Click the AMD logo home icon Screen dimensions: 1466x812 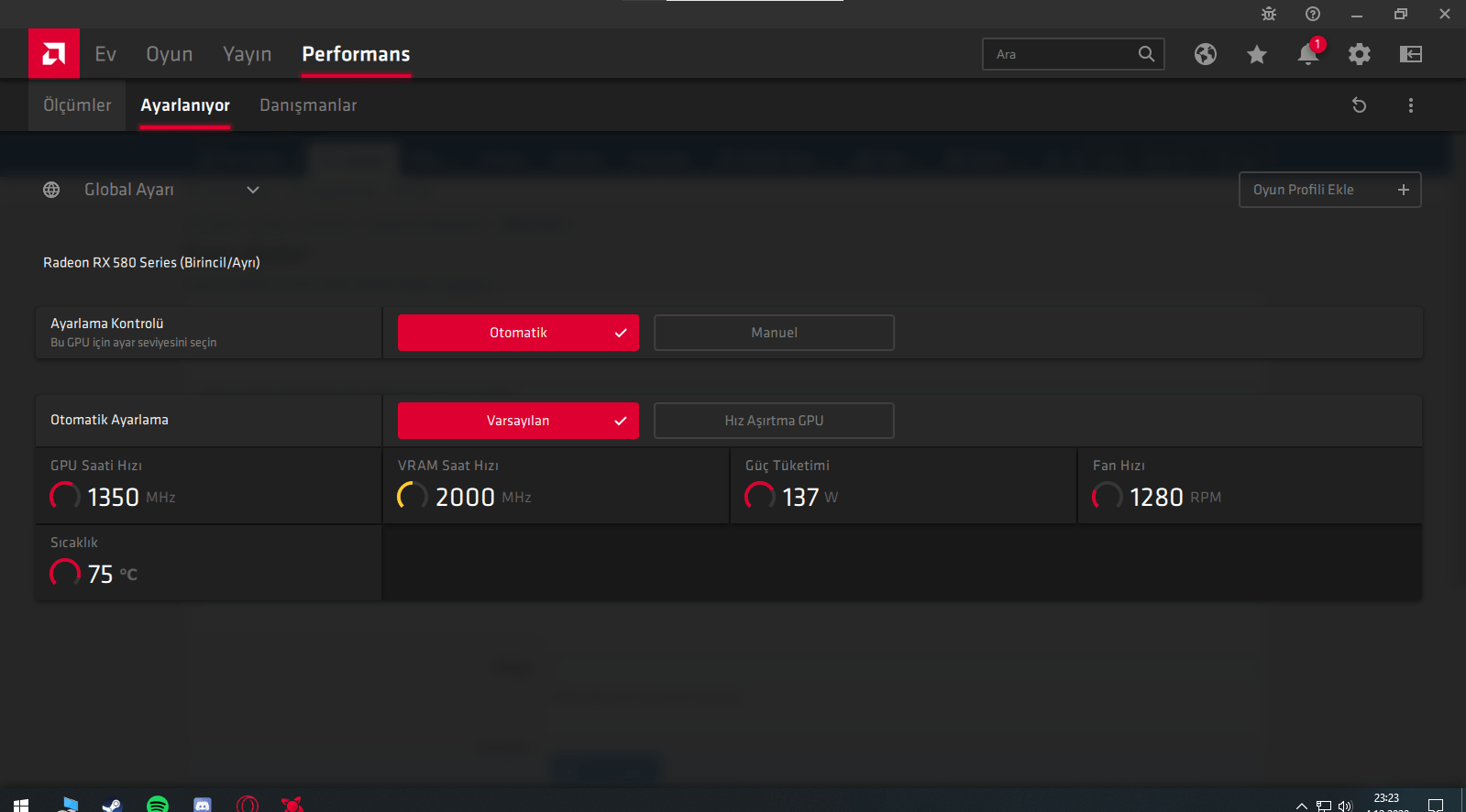tap(54, 54)
